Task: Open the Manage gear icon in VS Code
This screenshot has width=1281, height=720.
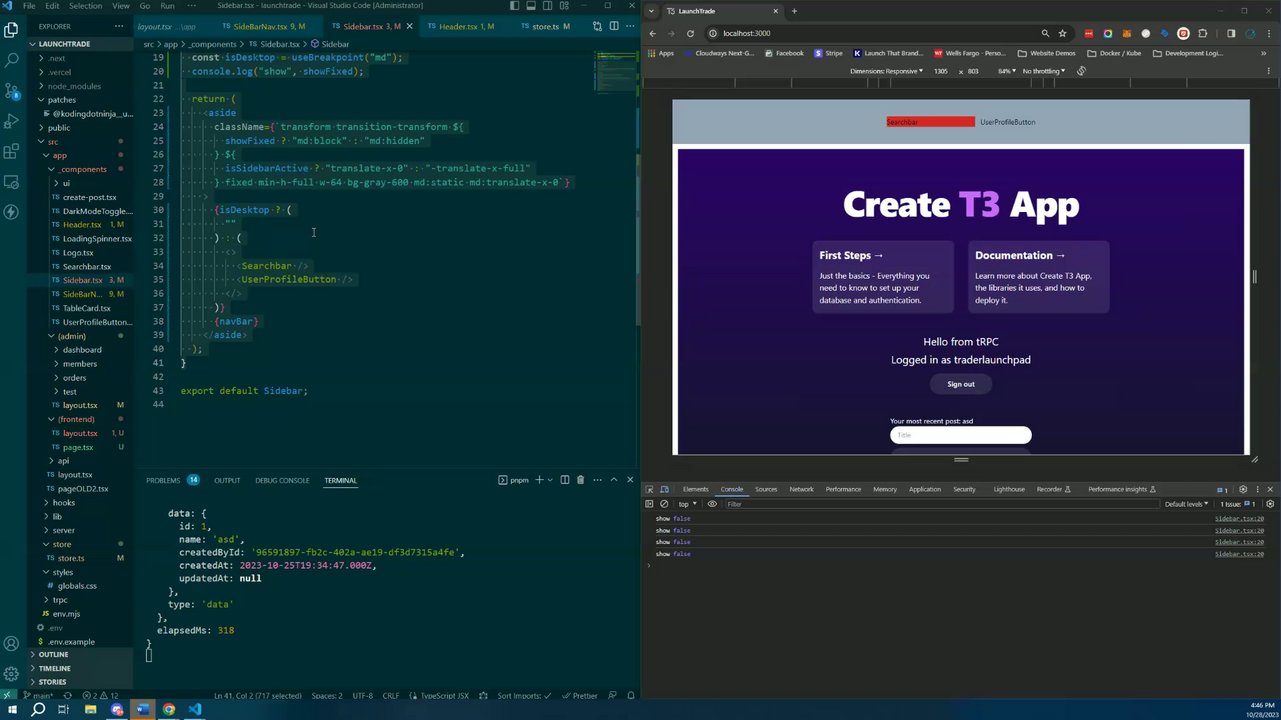Action: [x=12, y=674]
